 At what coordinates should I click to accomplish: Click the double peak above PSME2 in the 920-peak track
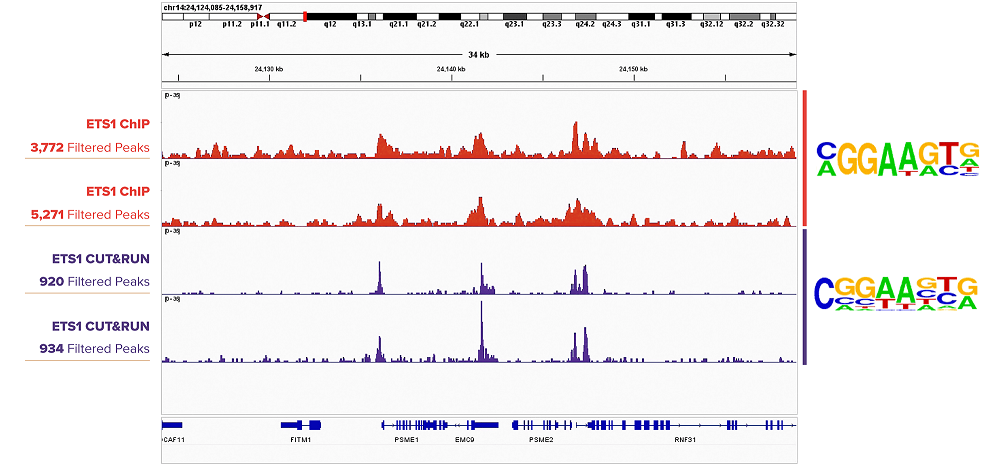580,280
